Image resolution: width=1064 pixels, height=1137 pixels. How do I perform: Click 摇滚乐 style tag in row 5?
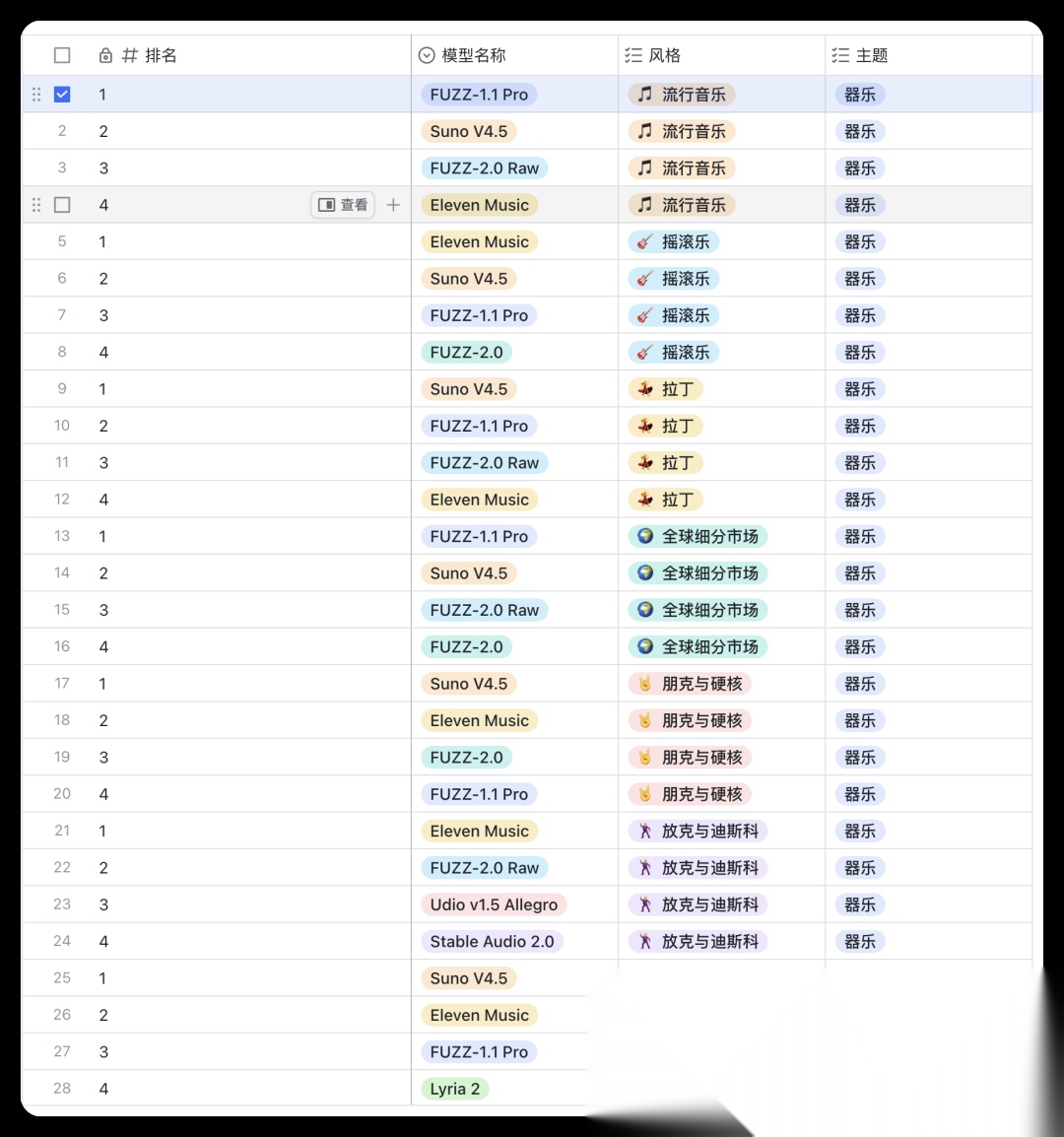(674, 241)
